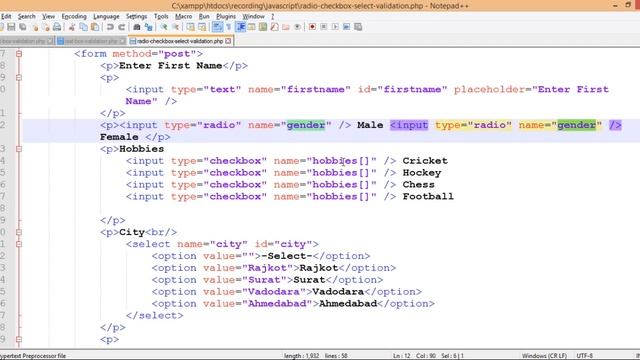Click the length : 1,932 status entry

point(302,356)
